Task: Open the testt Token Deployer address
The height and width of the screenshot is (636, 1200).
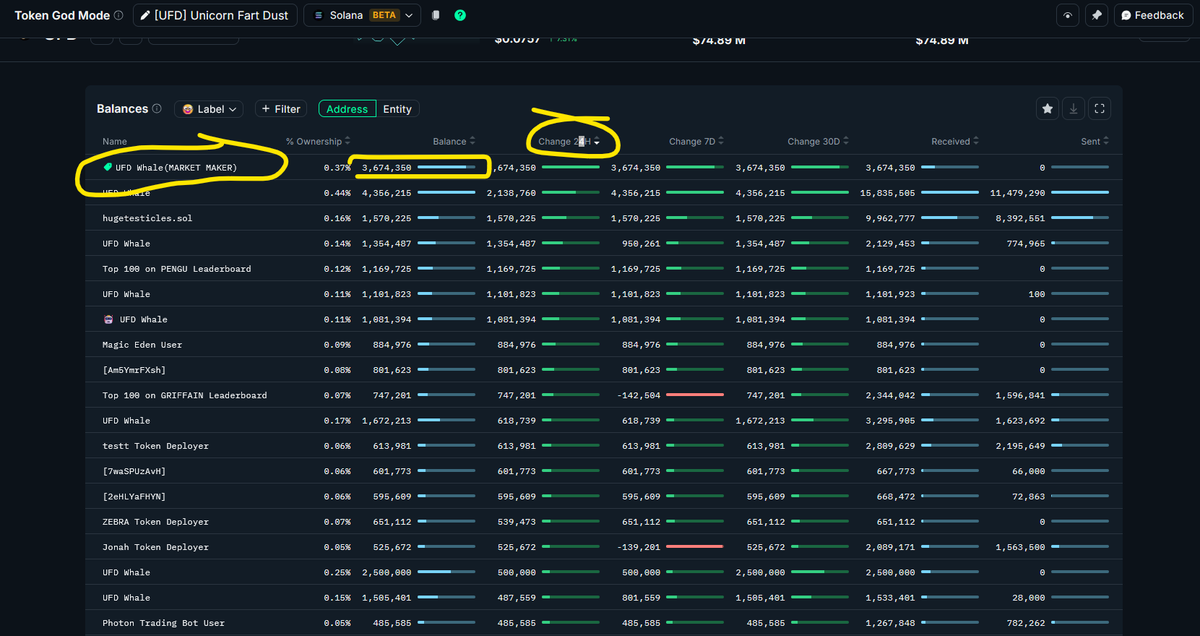Action: click(x=155, y=446)
